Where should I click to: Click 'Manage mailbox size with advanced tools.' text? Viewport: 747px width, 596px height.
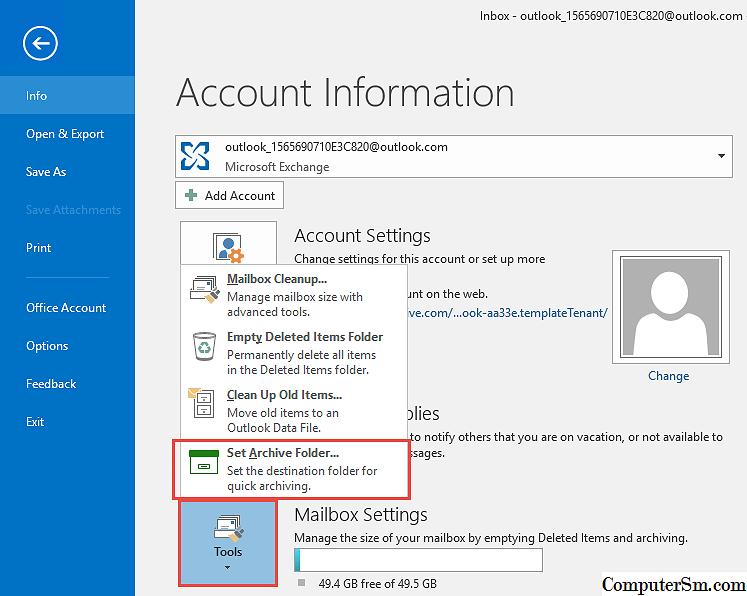click(x=295, y=304)
